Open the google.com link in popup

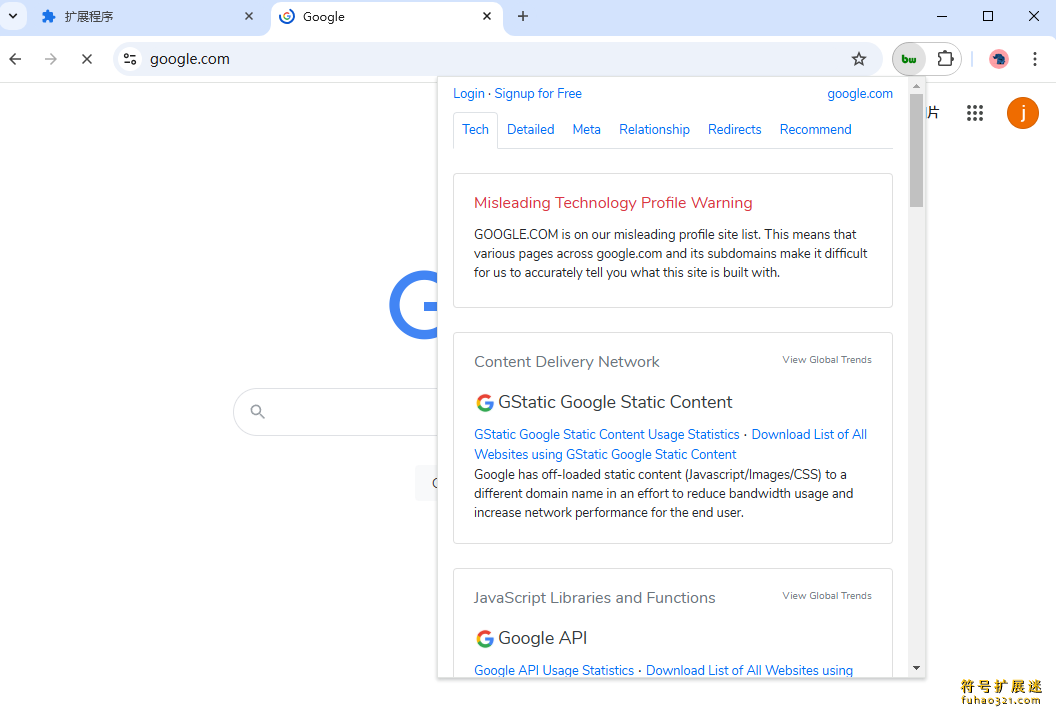pyautogui.click(x=860, y=94)
